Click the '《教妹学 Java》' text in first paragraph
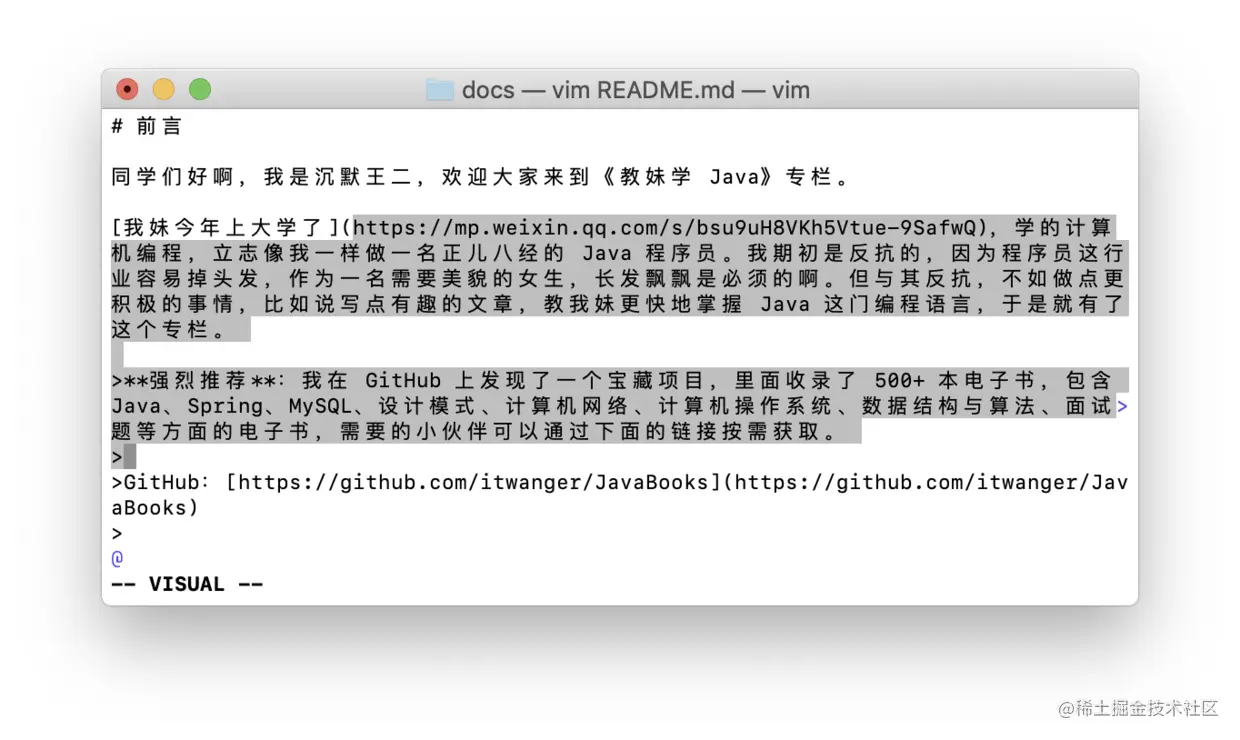Image resolution: width=1240 pixels, height=740 pixels. (x=690, y=178)
